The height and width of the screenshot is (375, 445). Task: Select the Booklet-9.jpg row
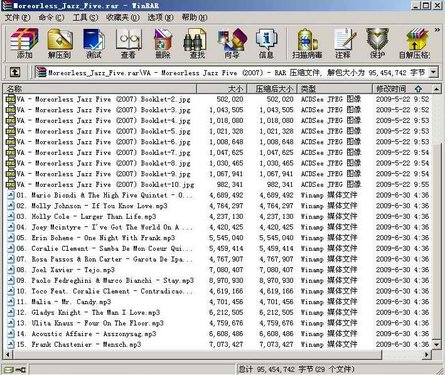click(218, 174)
